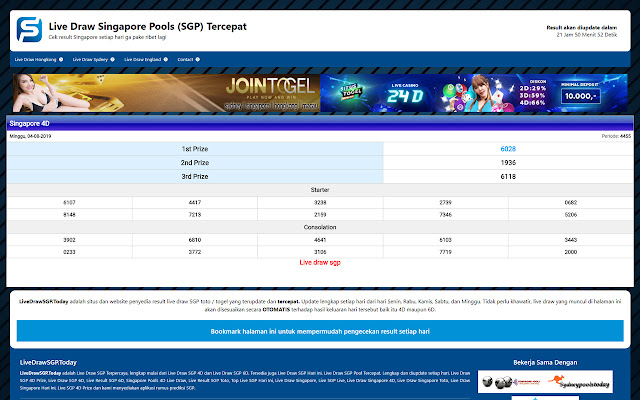Select Consolation number 3902
640x400 pixels.
click(69, 240)
